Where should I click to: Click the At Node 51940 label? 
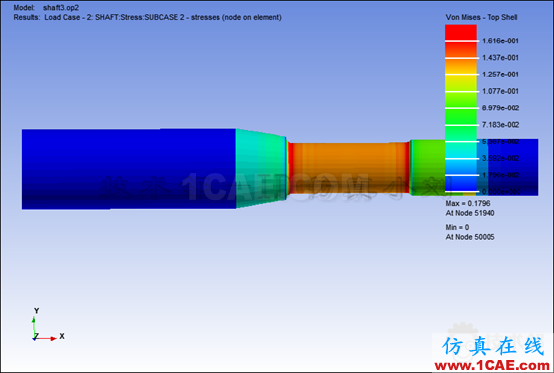tap(470, 213)
